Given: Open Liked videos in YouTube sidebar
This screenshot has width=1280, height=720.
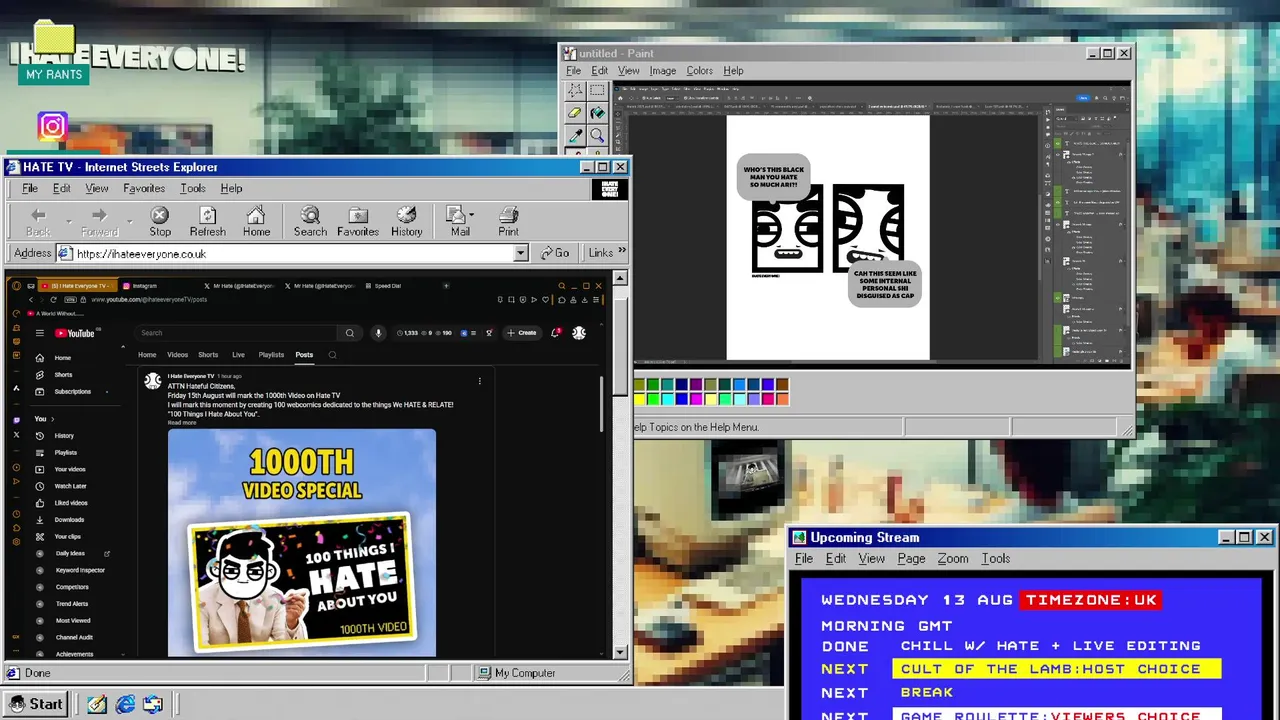Looking at the screenshot, I should point(70,503).
